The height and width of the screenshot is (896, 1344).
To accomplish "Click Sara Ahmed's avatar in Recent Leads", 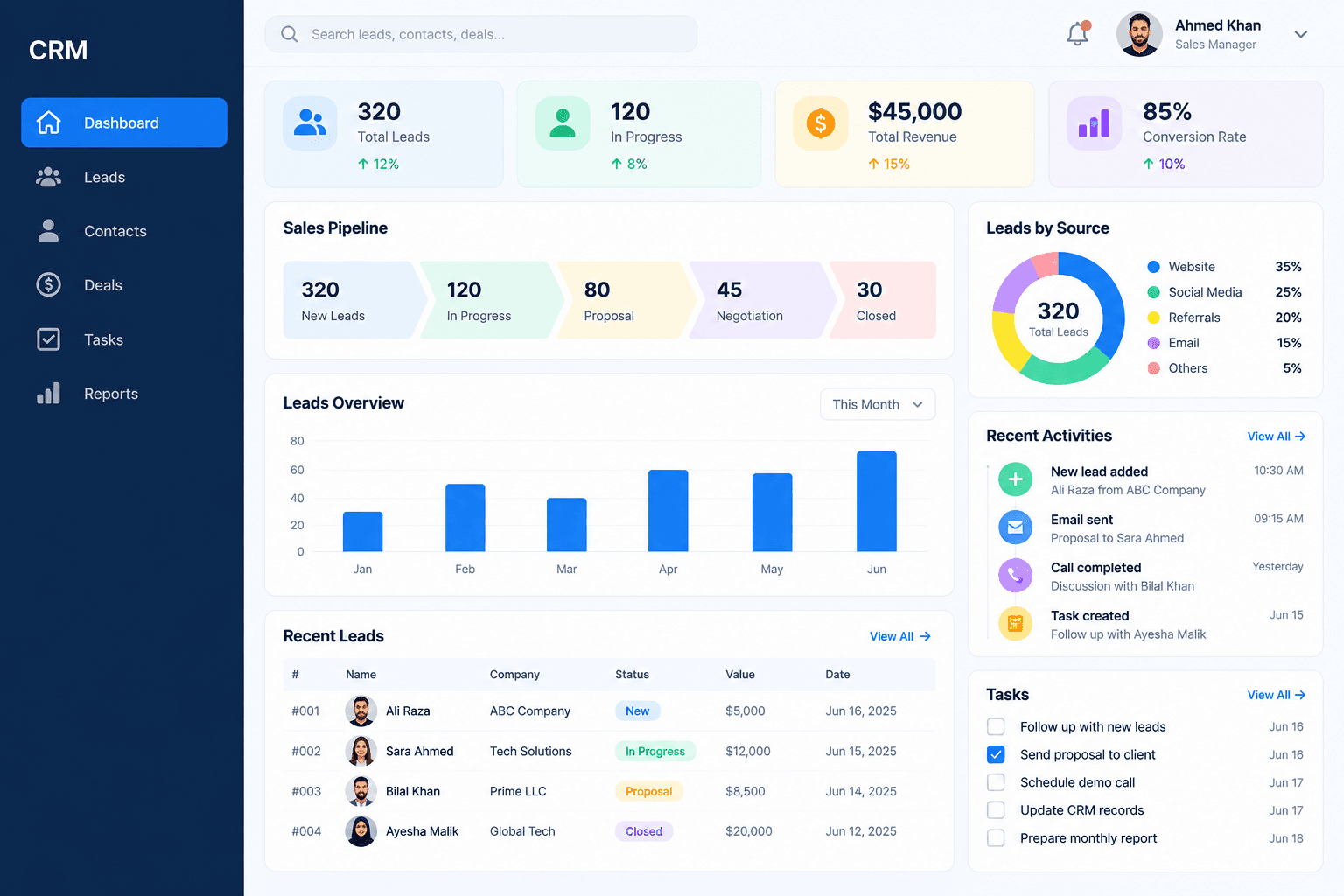I will click(361, 751).
